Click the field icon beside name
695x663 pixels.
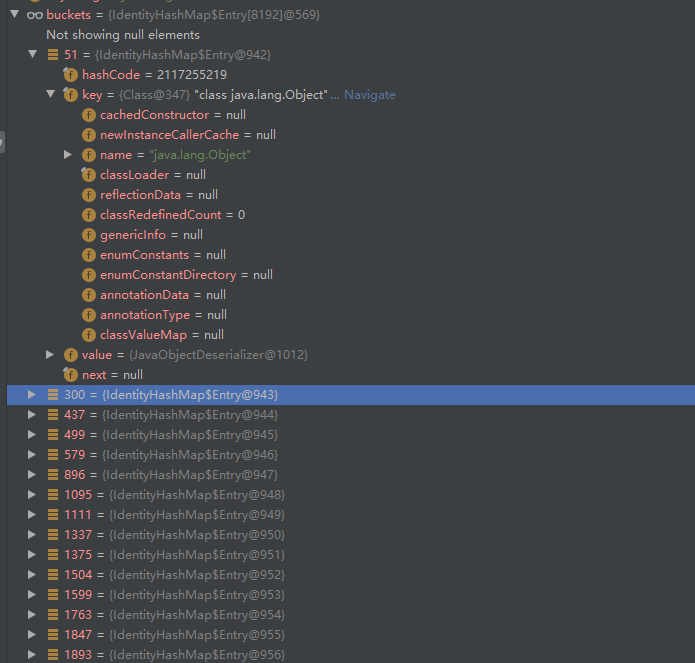tap(89, 155)
